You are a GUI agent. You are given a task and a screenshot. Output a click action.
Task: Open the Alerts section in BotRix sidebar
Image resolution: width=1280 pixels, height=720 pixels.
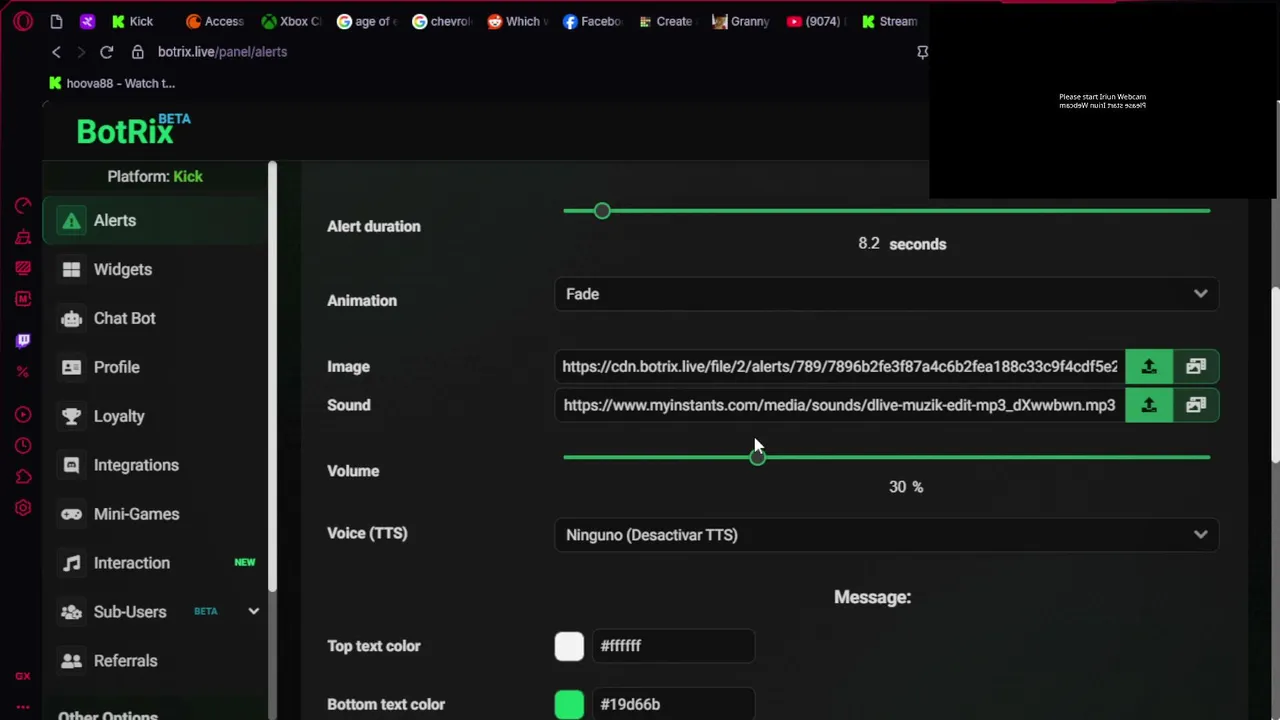click(155, 220)
